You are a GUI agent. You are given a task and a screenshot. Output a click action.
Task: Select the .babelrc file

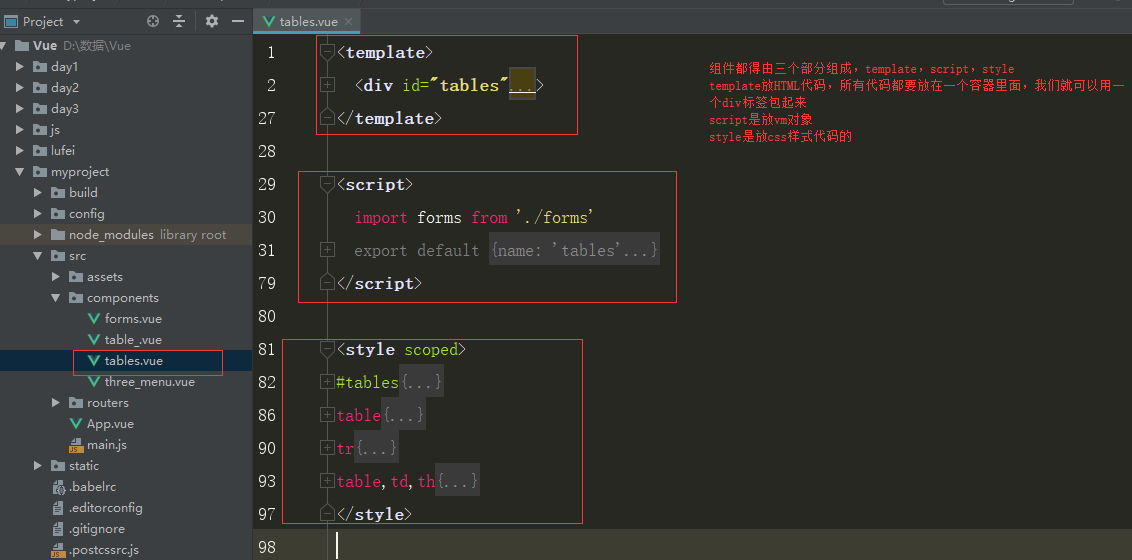92,486
